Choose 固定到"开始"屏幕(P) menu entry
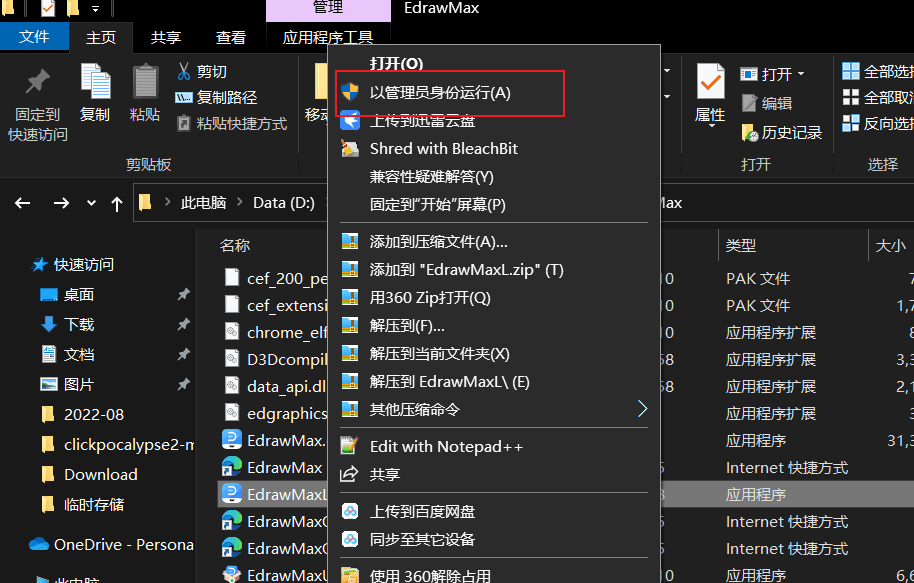This screenshot has width=914, height=583. coord(494,205)
